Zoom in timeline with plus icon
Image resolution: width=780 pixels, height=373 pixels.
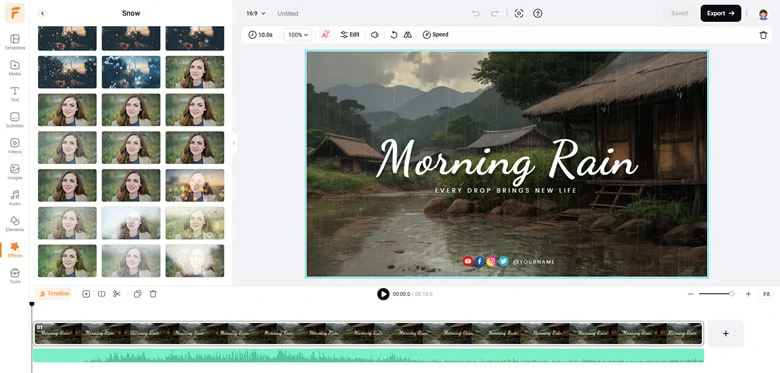pos(748,294)
